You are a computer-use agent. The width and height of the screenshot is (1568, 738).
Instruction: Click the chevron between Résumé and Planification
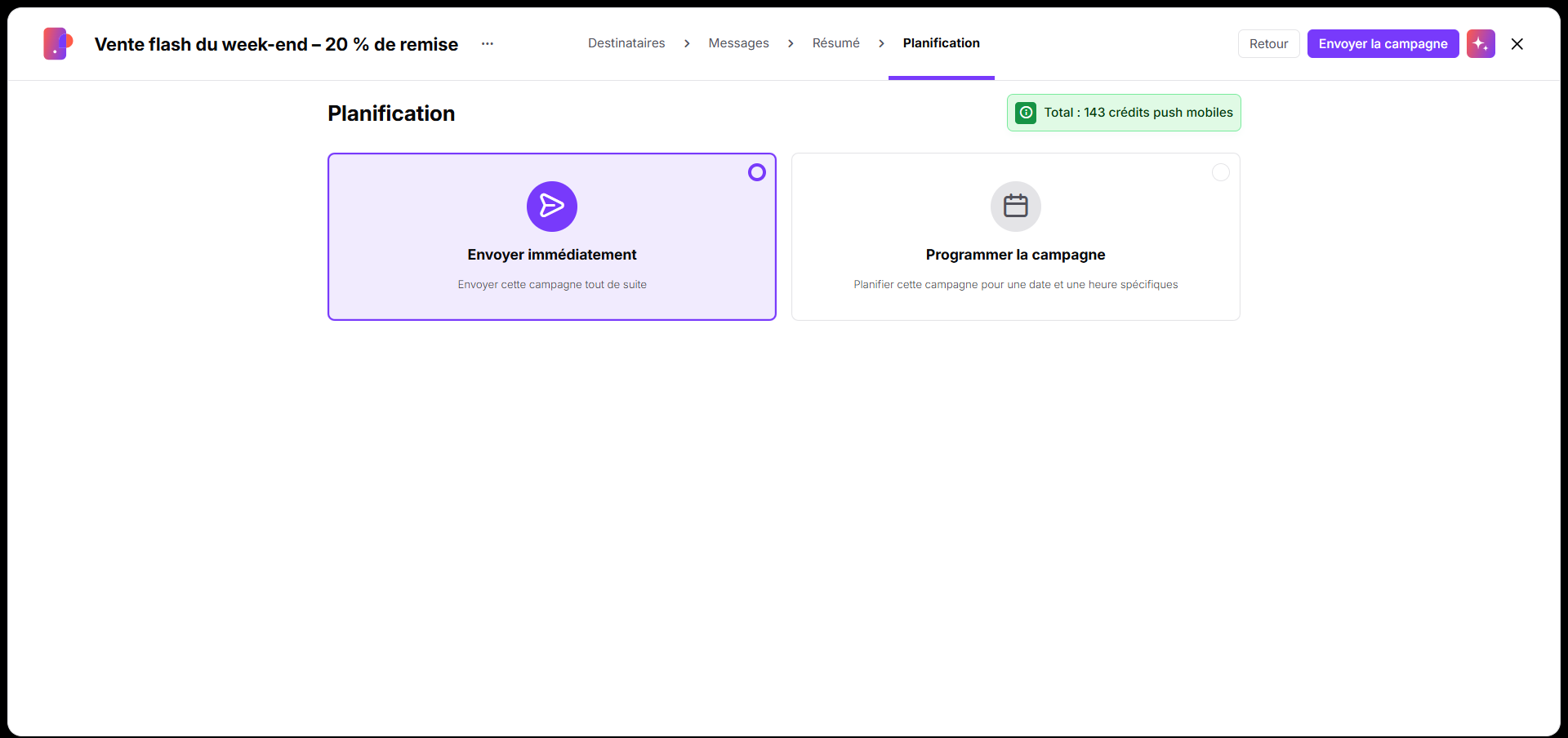click(881, 44)
